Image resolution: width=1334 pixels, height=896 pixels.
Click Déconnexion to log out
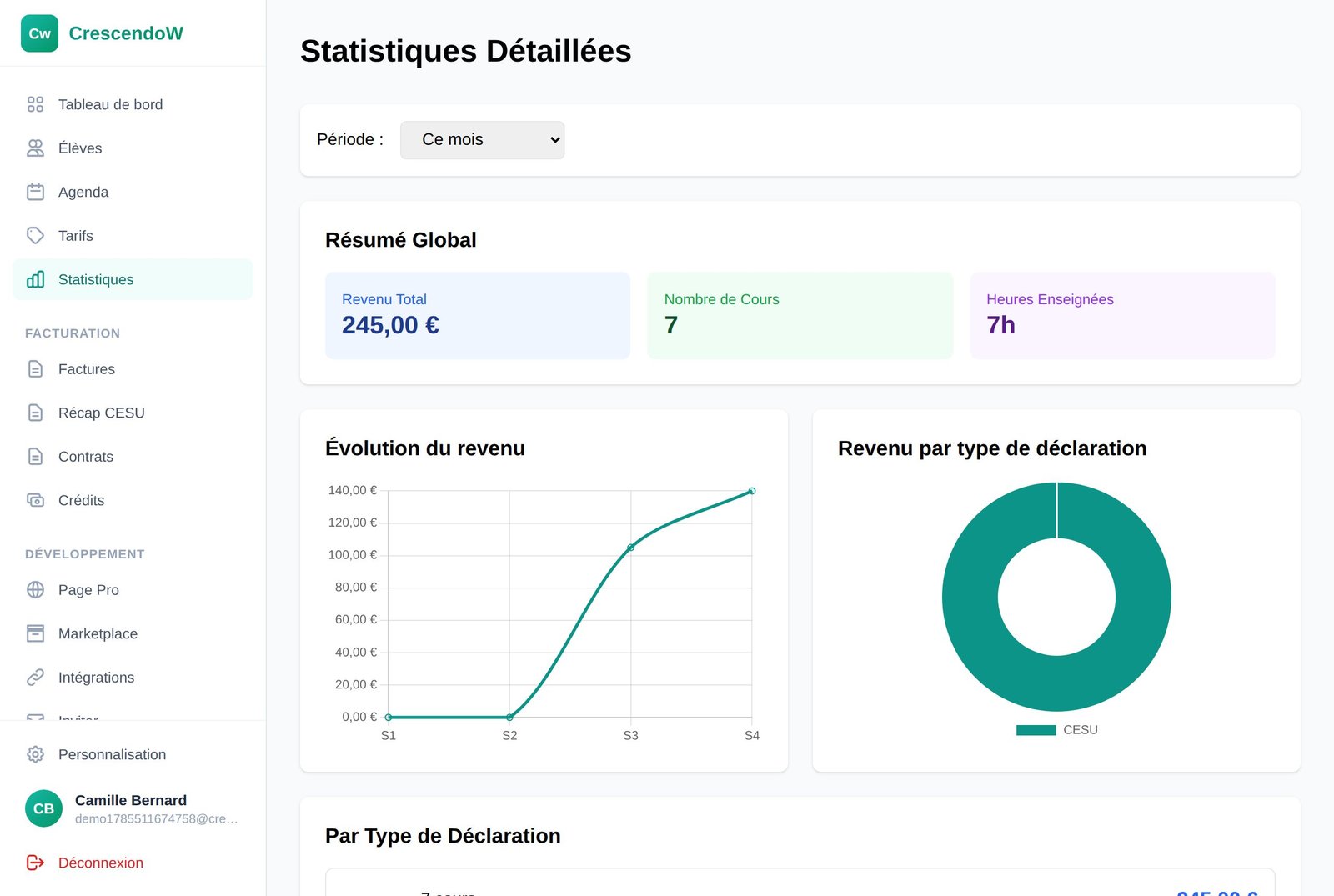click(133, 863)
